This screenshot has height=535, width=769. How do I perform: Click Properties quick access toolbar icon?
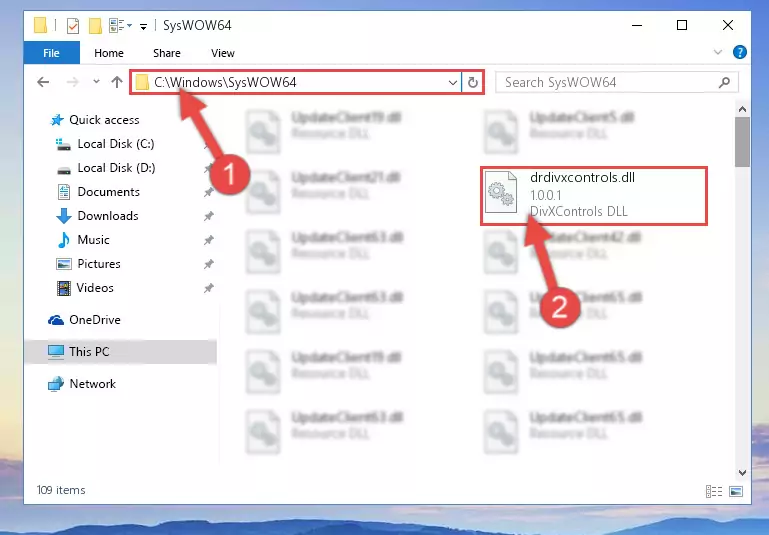coord(73,25)
